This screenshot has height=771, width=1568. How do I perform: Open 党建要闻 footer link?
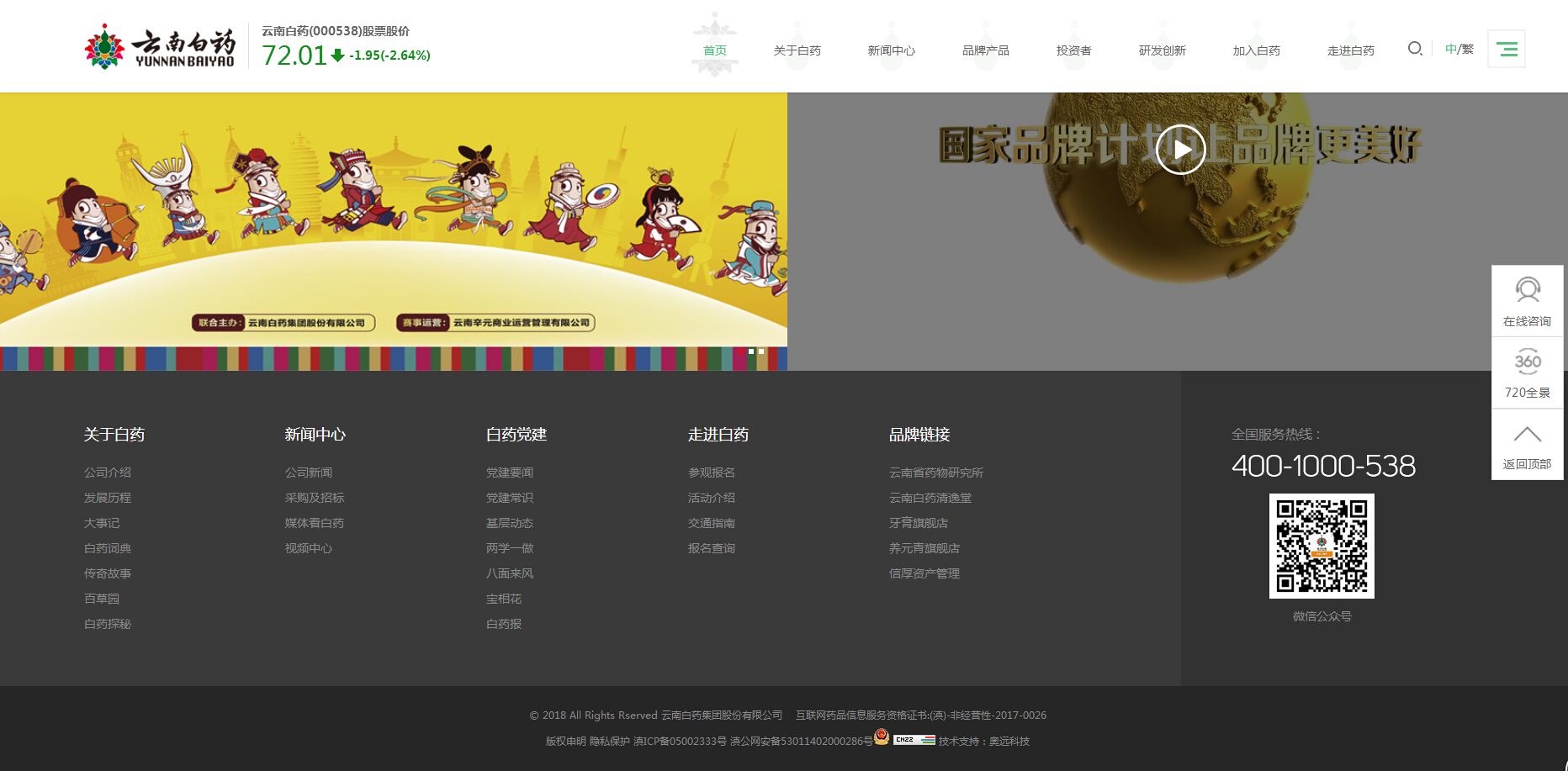510,473
